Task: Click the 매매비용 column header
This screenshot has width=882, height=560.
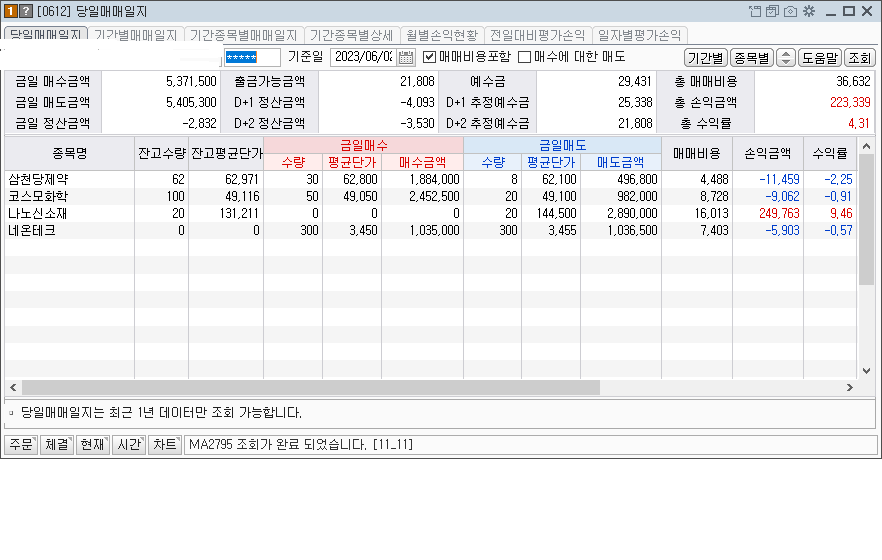Action: [x=697, y=153]
